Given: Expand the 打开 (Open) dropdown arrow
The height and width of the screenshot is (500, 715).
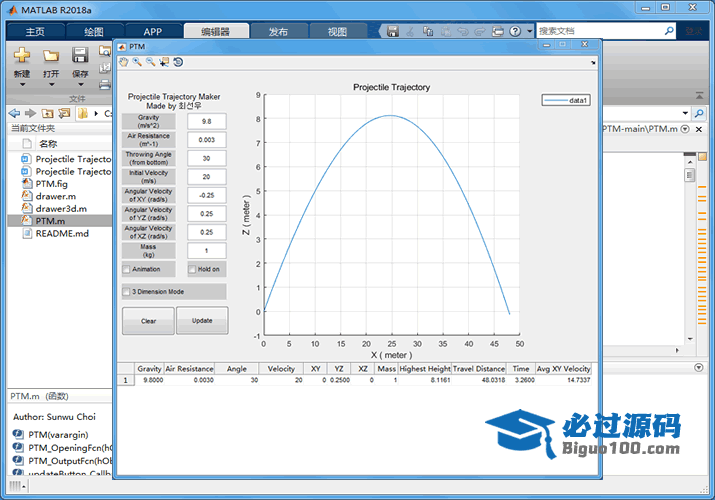Looking at the screenshot, I should [x=50, y=83].
